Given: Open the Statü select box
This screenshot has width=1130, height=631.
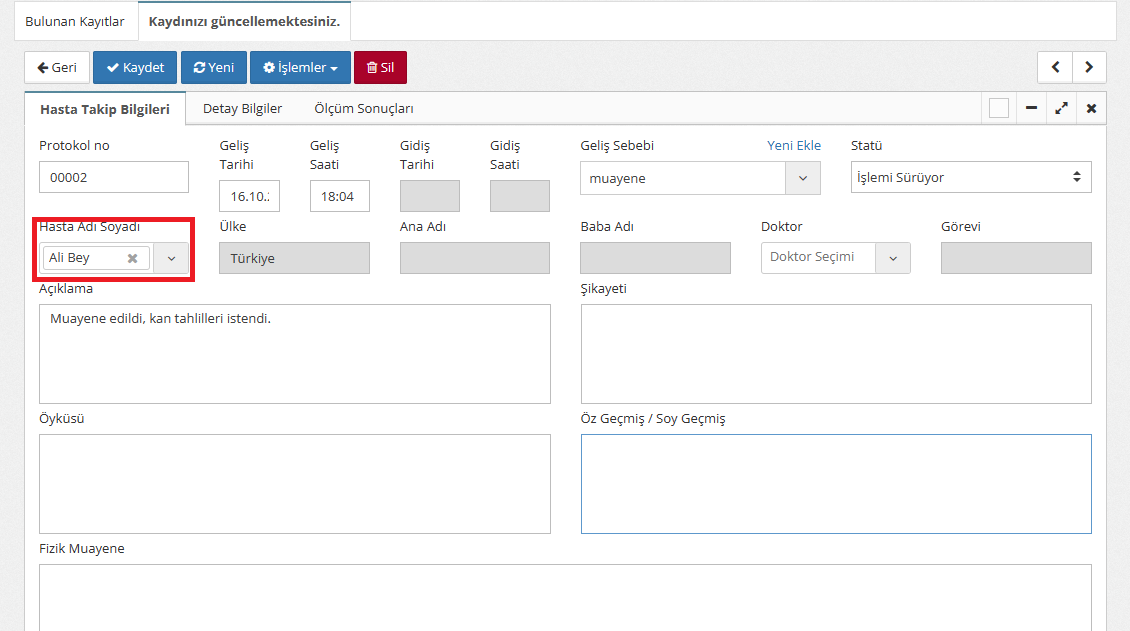Looking at the screenshot, I should point(970,178).
